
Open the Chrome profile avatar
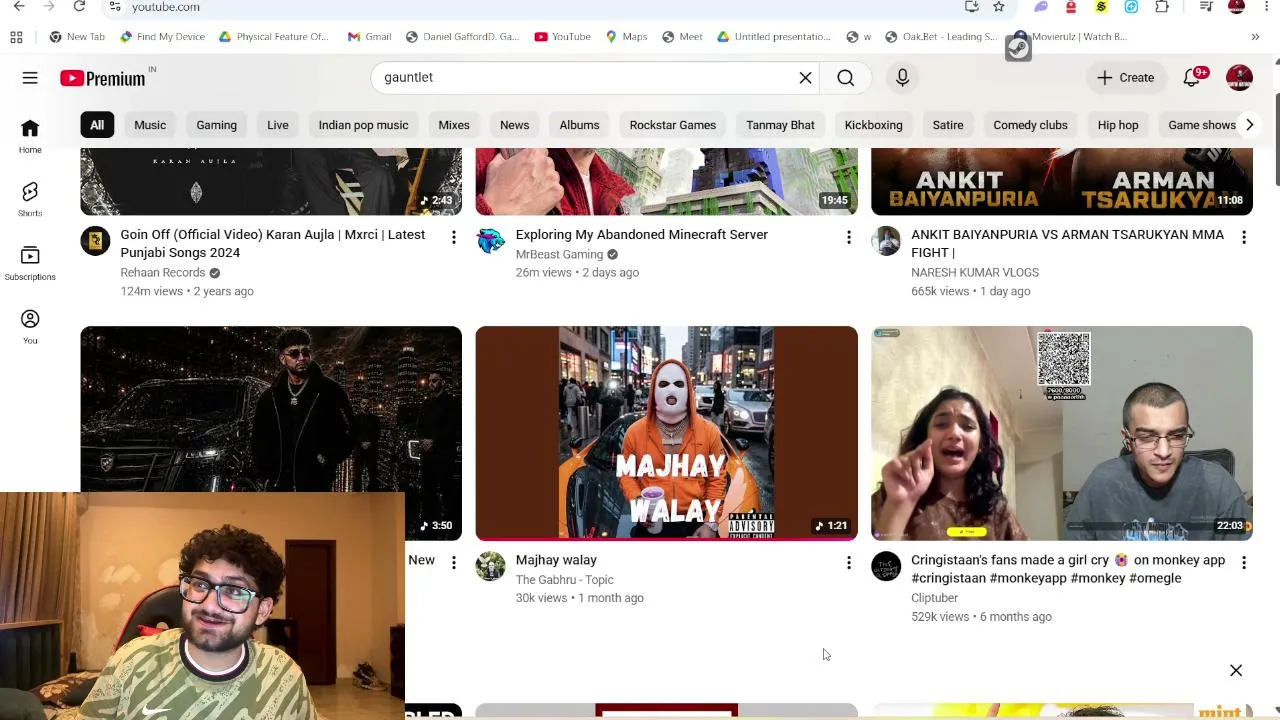pyautogui.click(x=1237, y=7)
